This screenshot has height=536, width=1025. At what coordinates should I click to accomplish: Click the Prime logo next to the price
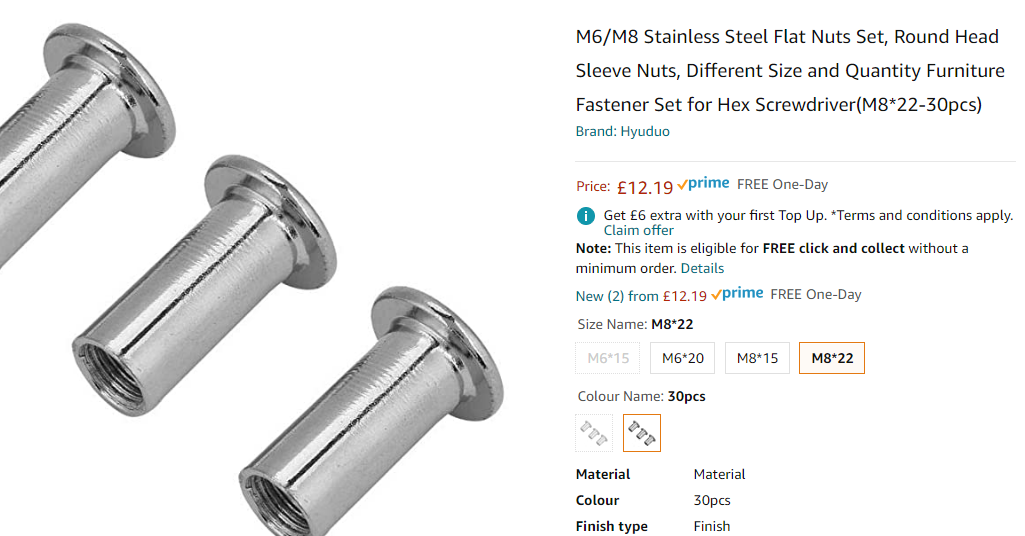point(703,184)
